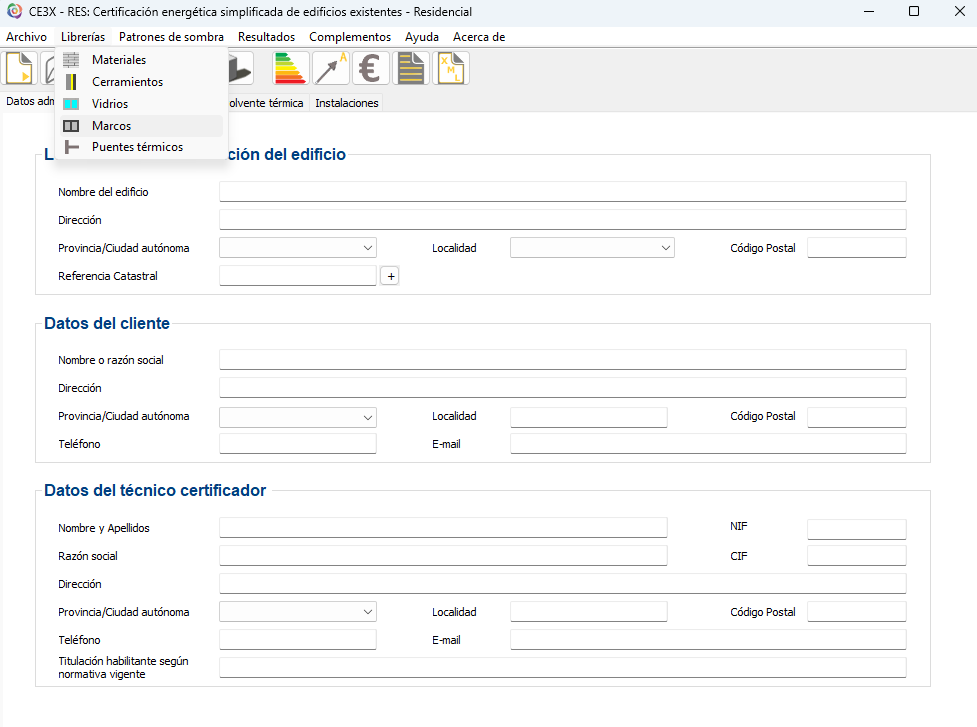Select the Marcos menu item
Viewport: 977px width, 727px height.
[x=111, y=126]
